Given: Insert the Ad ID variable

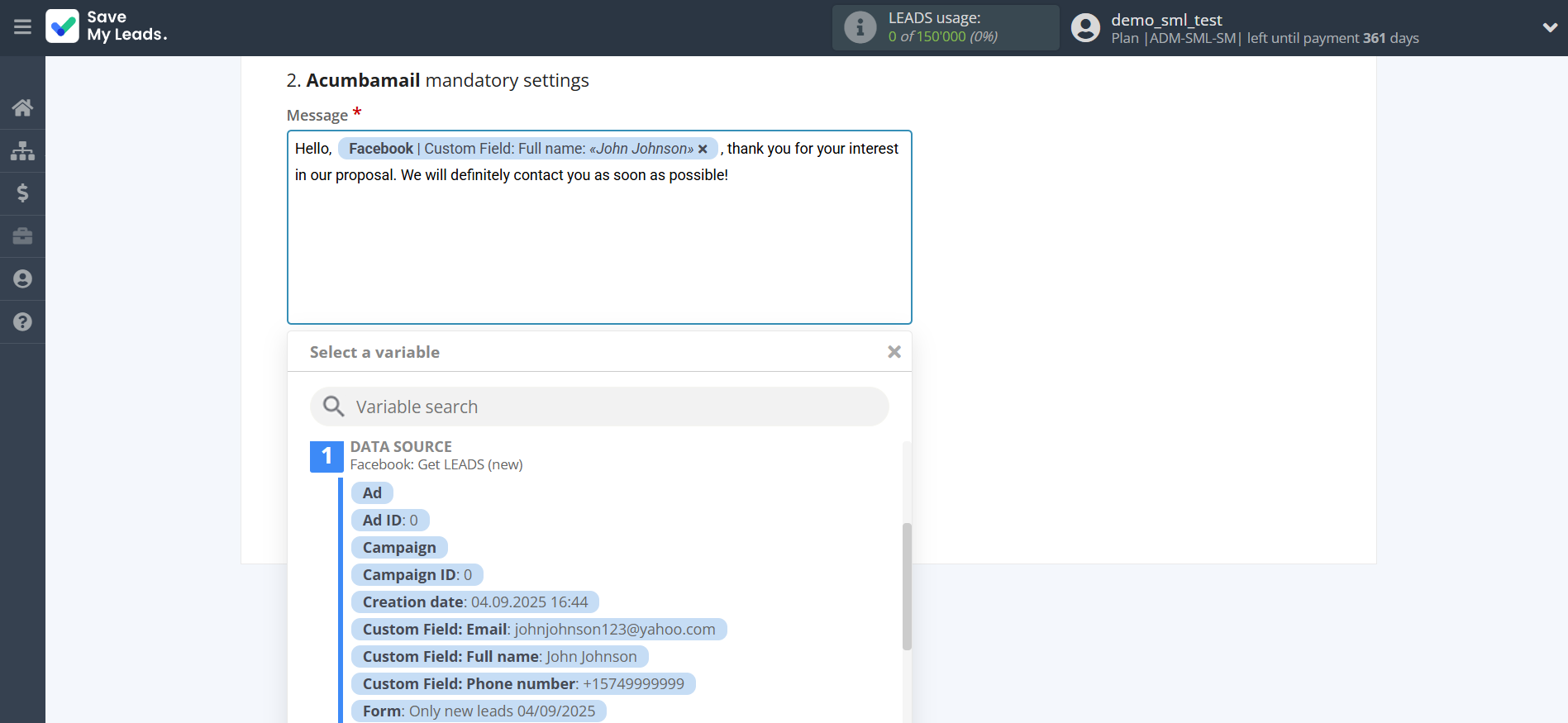Looking at the screenshot, I should pos(390,521).
